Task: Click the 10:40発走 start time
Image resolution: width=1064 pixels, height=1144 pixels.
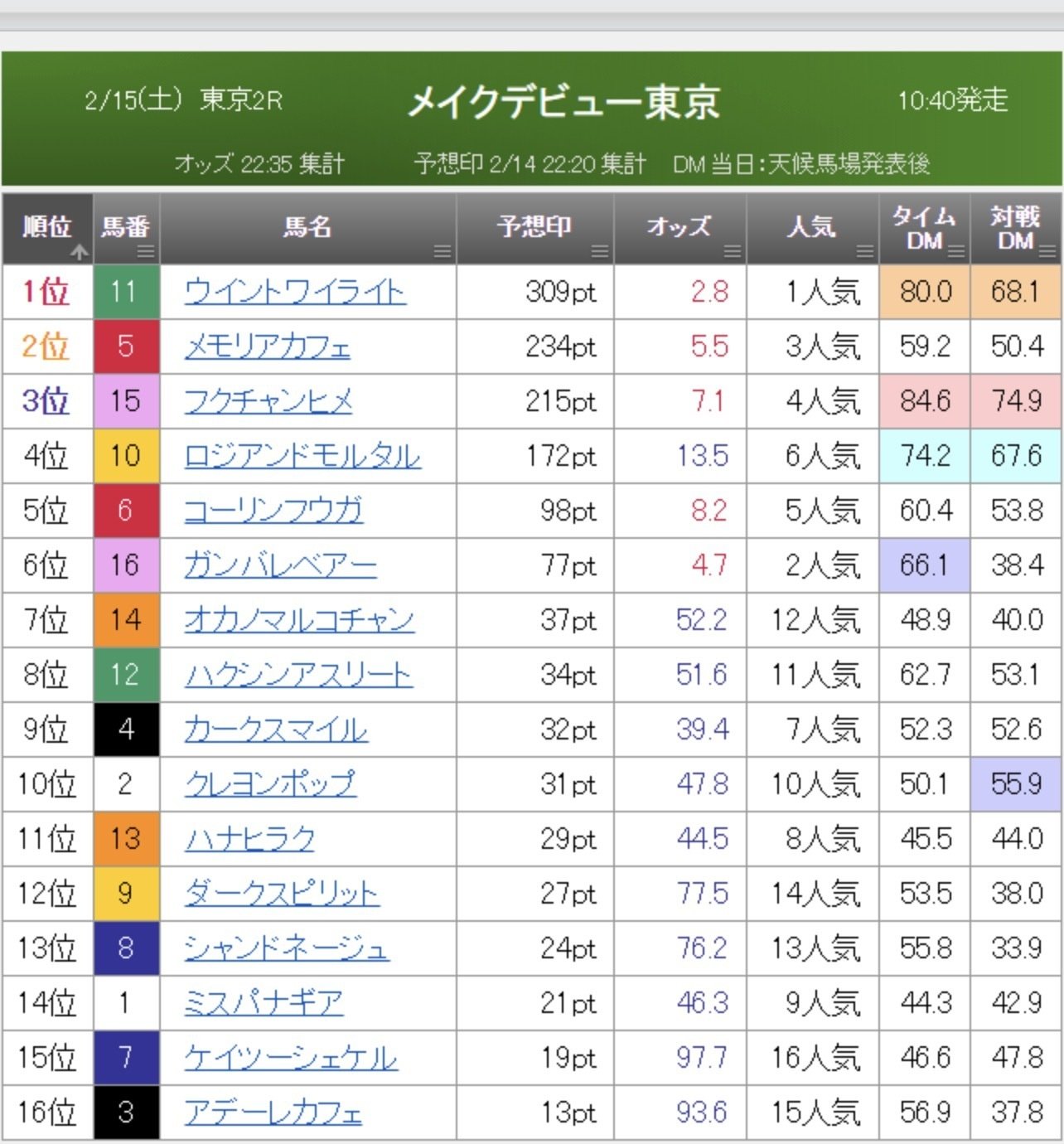Action: [x=953, y=100]
